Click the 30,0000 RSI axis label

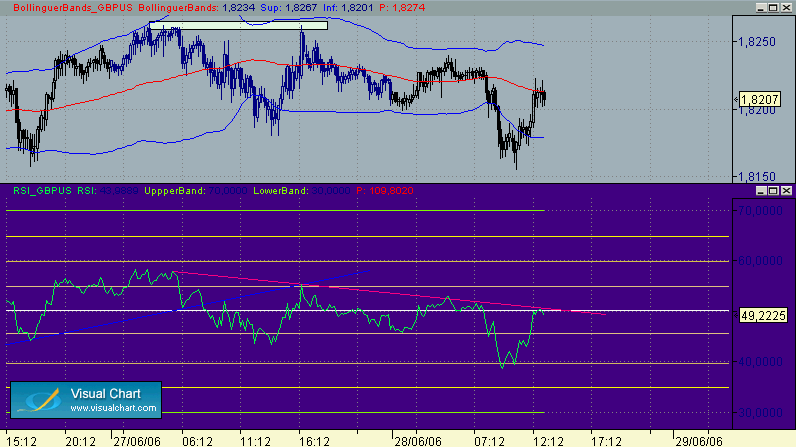click(x=760, y=412)
